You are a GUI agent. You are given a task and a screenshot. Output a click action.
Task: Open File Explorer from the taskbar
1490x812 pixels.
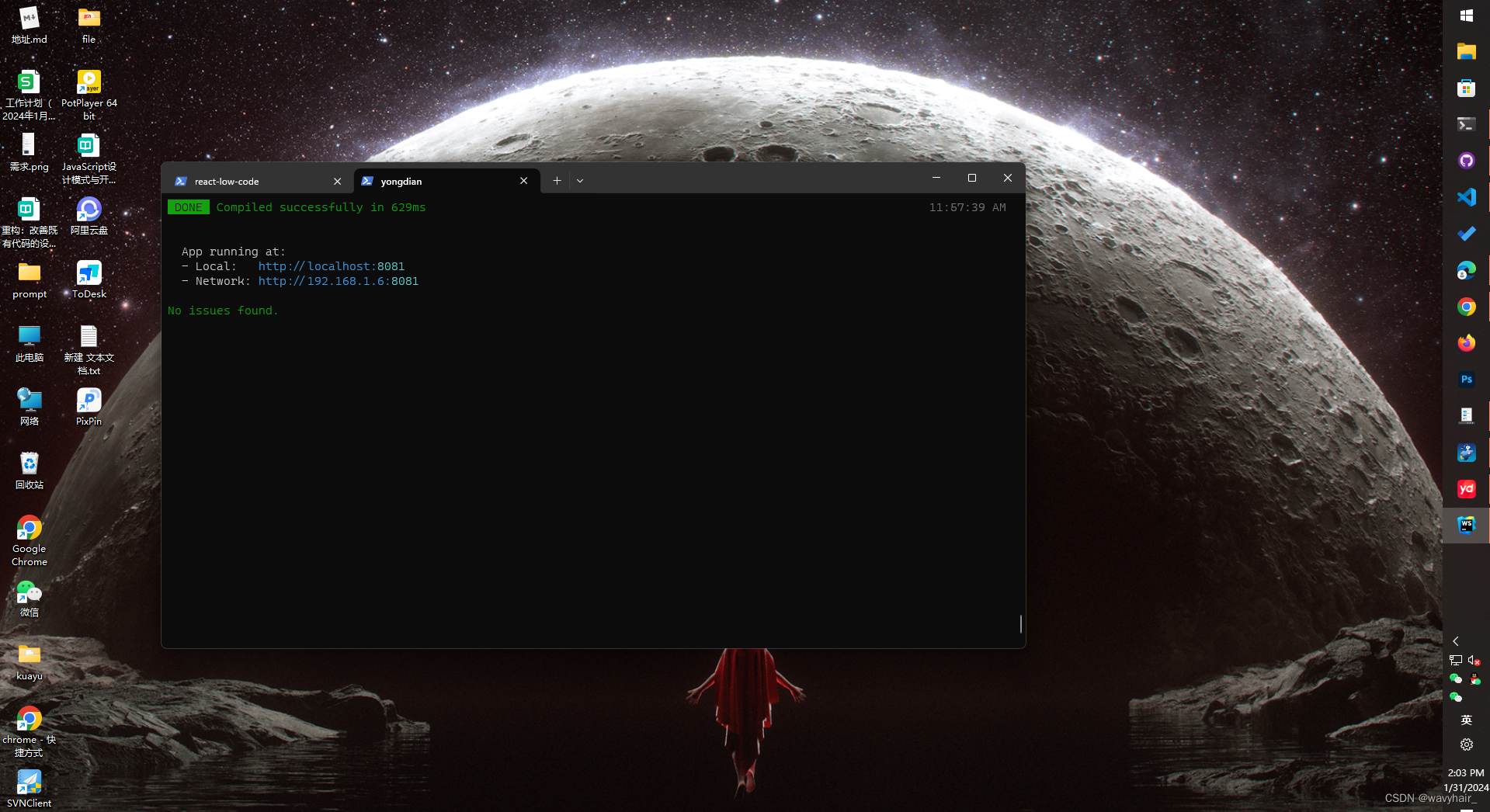pyautogui.click(x=1466, y=52)
